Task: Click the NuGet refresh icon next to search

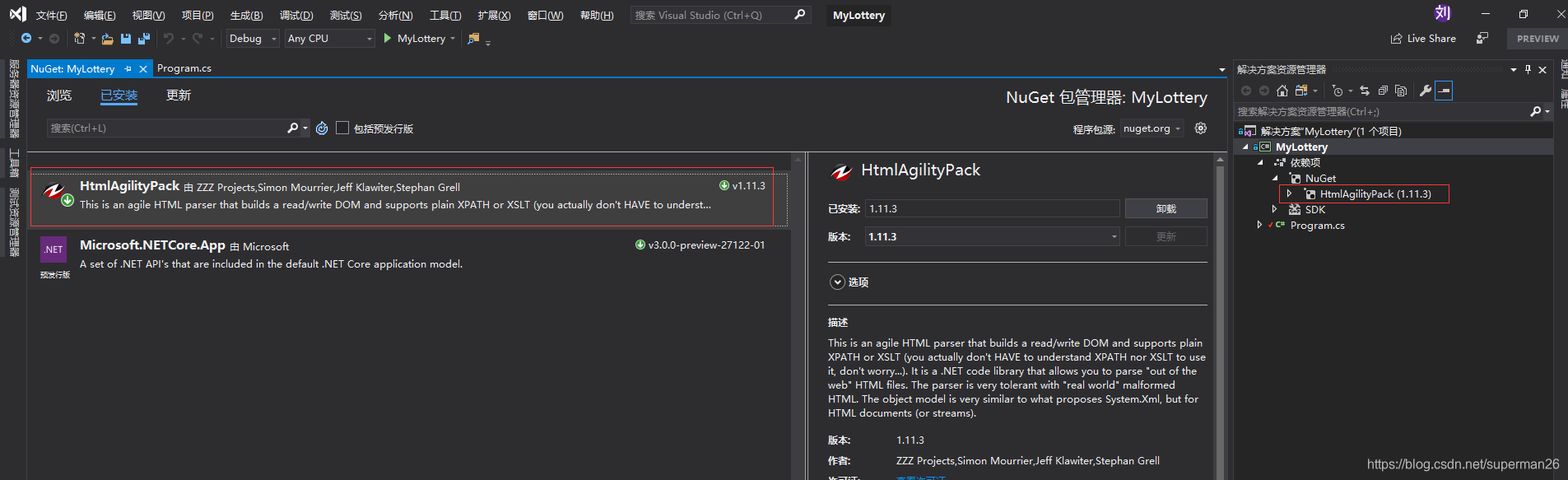Action: click(322, 128)
